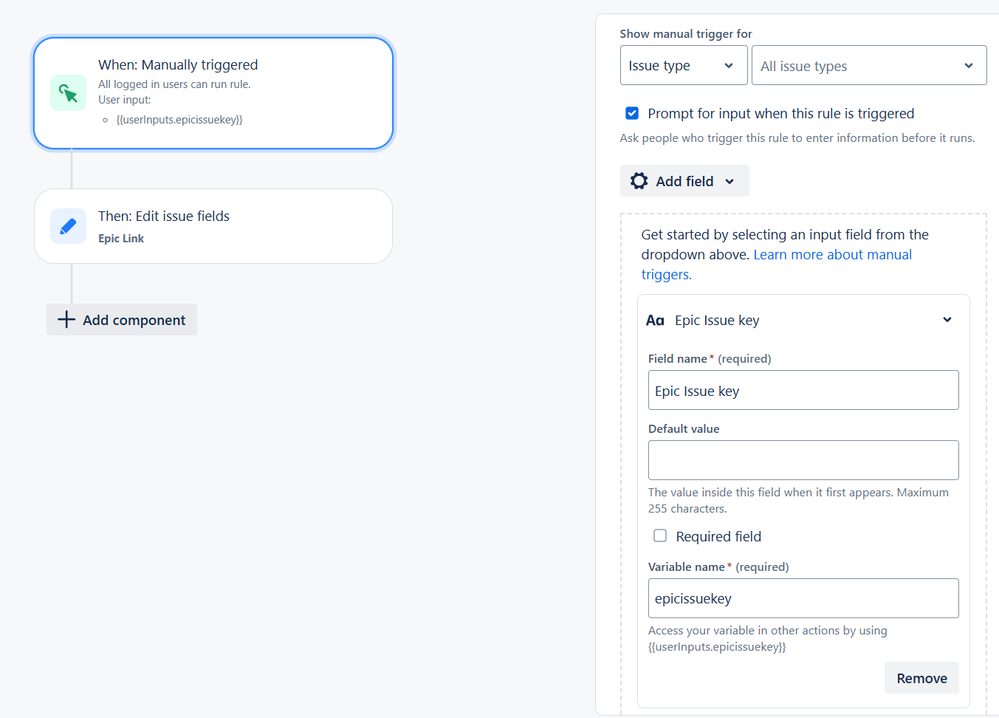Screen dimensions: 999x718
Task: Select the Then: Edit issue fields step
Action: pyautogui.click(x=213, y=226)
